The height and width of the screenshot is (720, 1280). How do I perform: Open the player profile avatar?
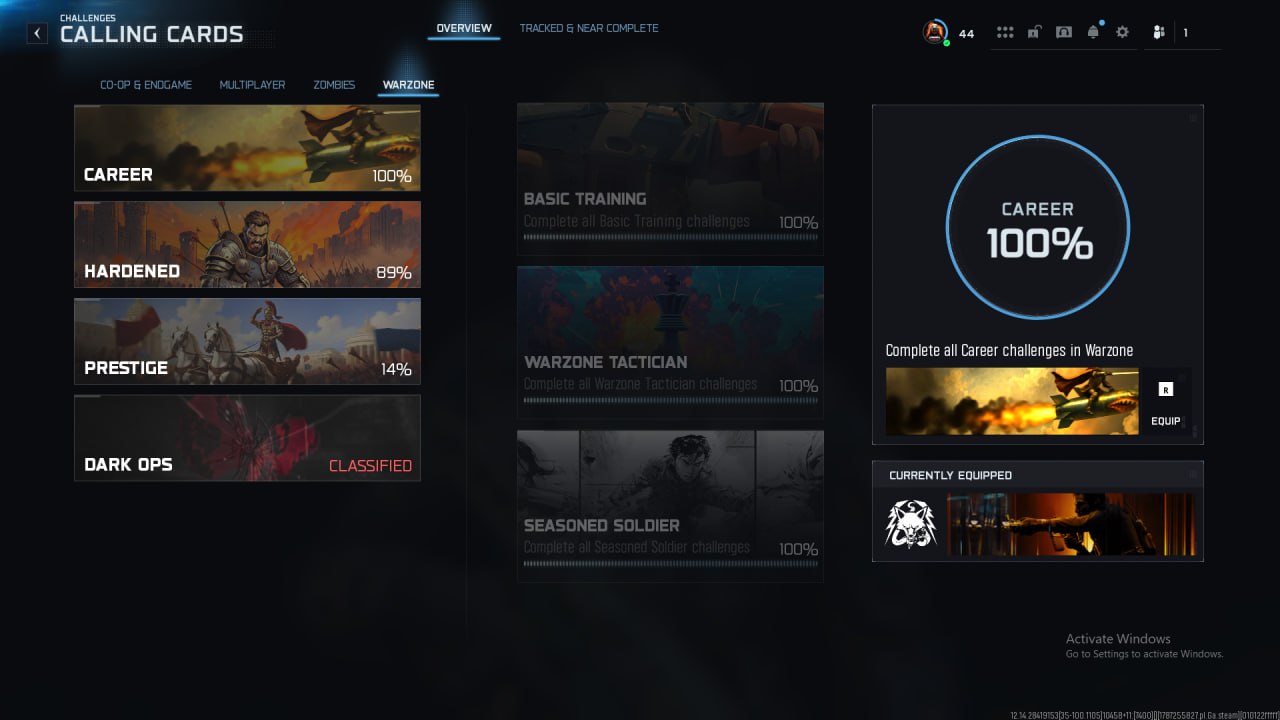coord(934,32)
